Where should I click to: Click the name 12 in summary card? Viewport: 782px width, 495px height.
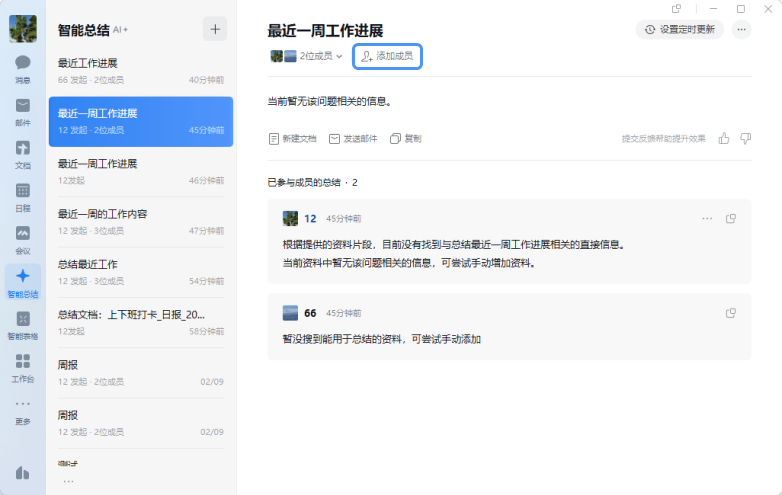[x=310, y=219]
